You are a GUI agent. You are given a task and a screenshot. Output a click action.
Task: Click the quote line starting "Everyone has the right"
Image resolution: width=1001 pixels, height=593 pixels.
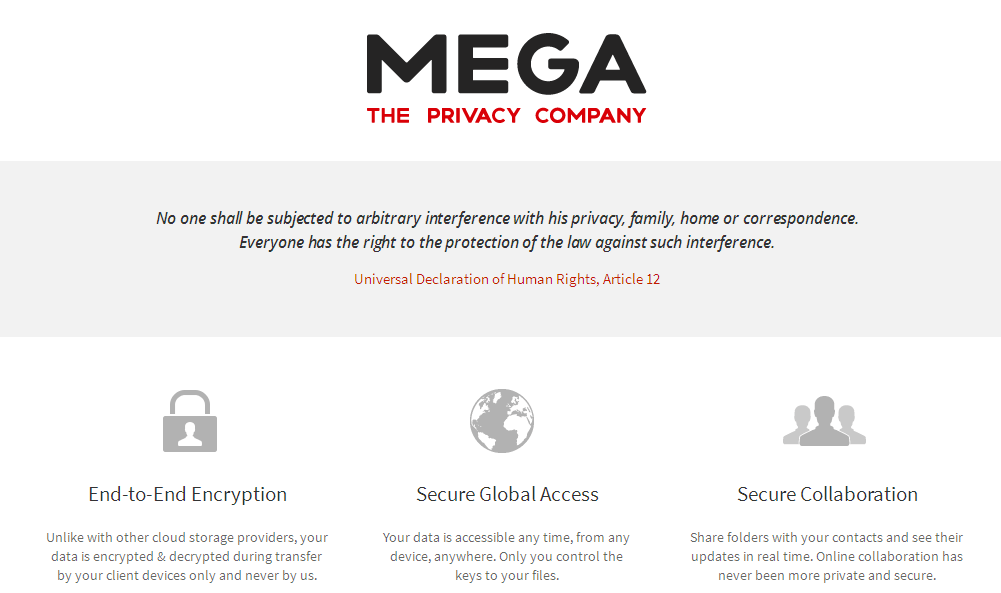[507, 242]
